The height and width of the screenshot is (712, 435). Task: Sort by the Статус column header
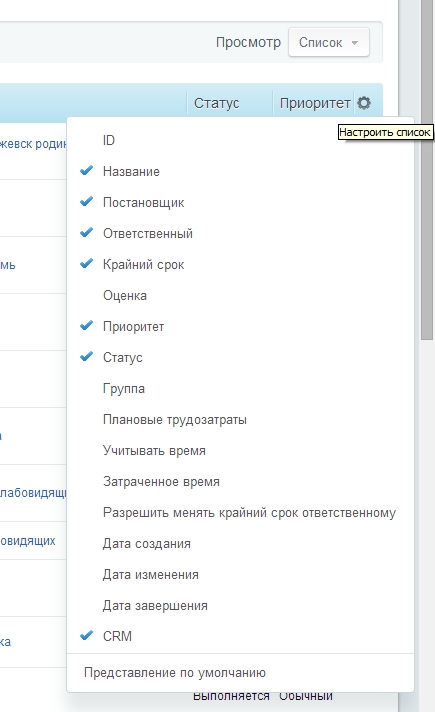(x=216, y=103)
